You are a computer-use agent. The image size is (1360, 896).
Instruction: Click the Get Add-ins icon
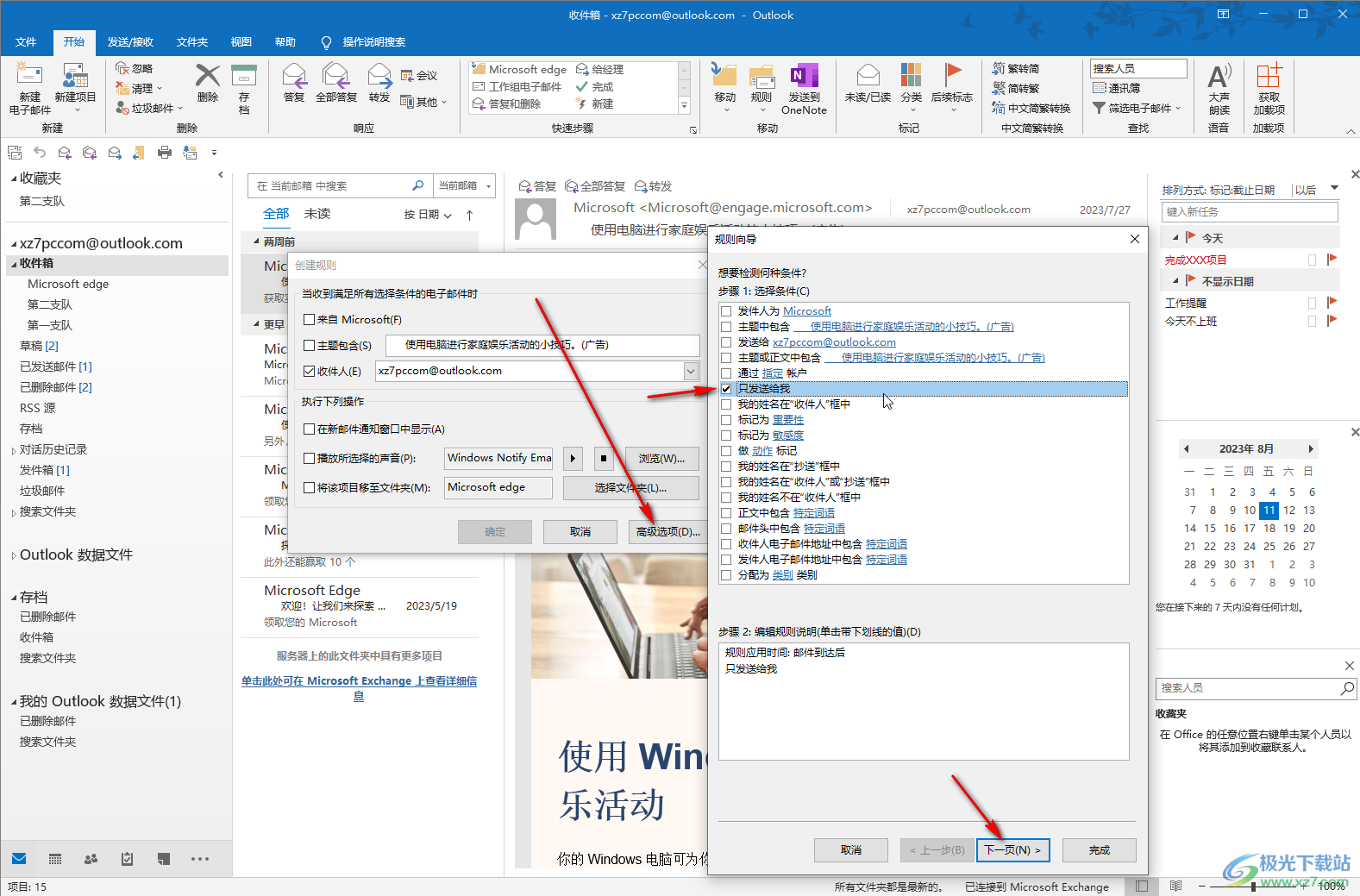coord(1269,75)
